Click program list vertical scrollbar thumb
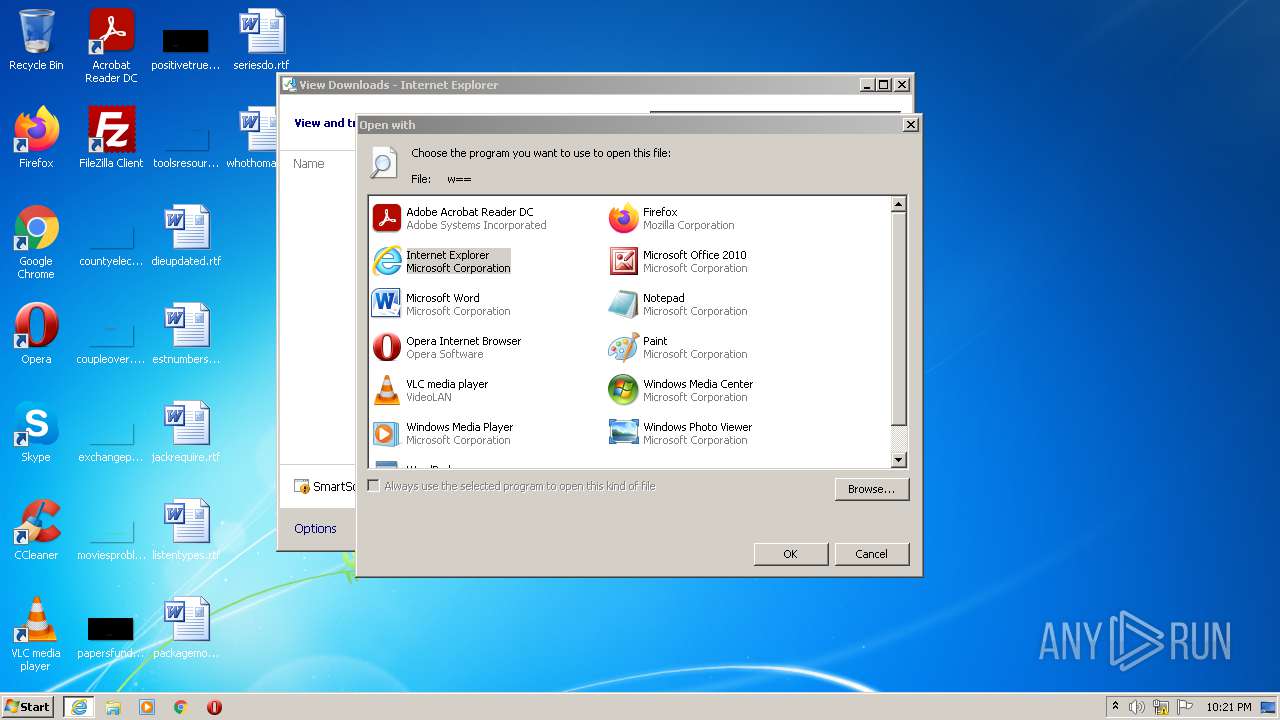1280x720 pixels. [x=898, y=318]
